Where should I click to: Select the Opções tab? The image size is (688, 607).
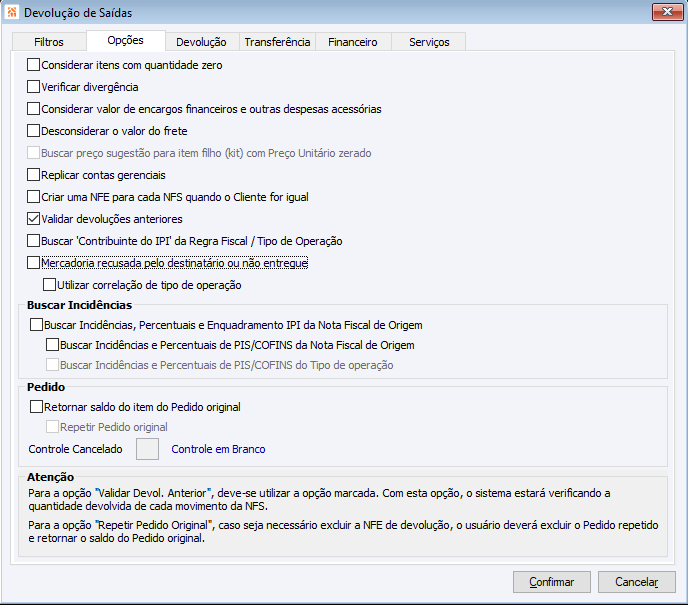tap(125, 40)
